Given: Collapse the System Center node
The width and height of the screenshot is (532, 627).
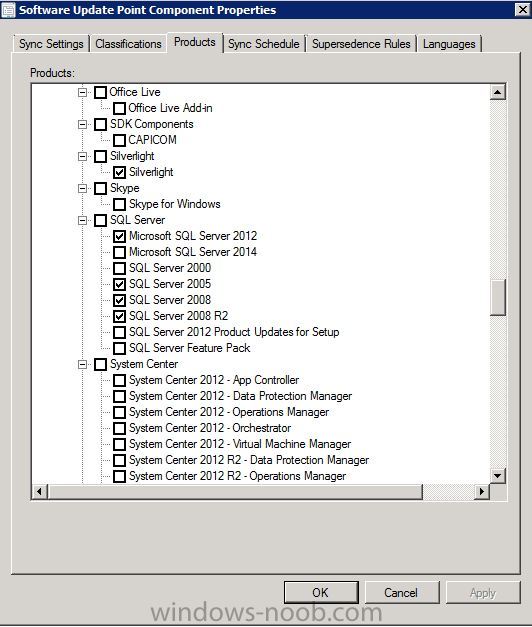Looking at the screenshot, I should [x=82, y=364].
